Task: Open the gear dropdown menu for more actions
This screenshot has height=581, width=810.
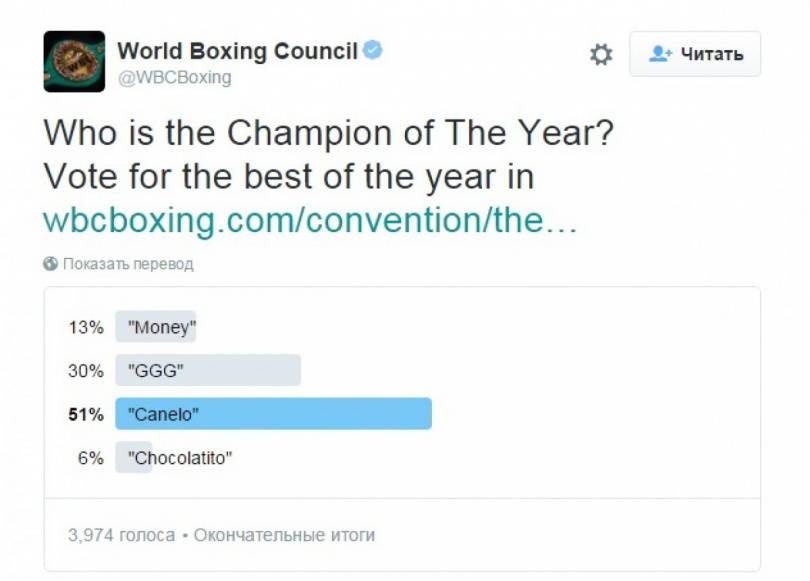Action: tap(599, 54)
